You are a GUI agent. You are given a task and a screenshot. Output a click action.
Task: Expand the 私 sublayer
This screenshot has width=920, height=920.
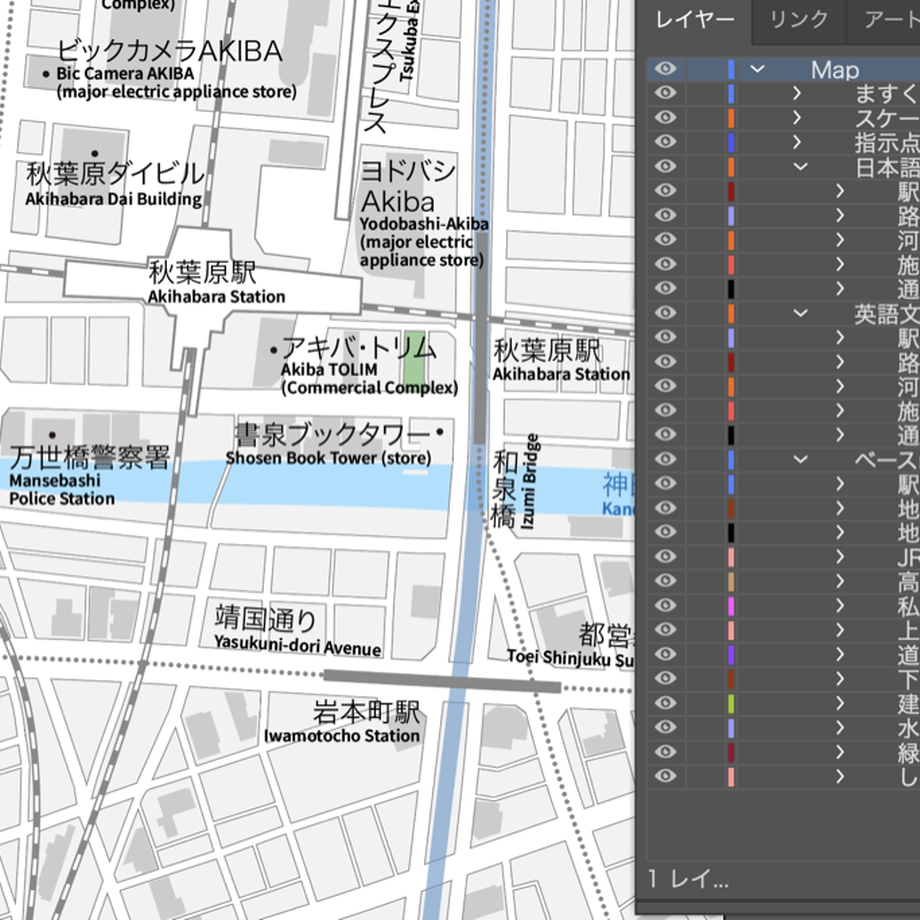click(x=840, y=606)
